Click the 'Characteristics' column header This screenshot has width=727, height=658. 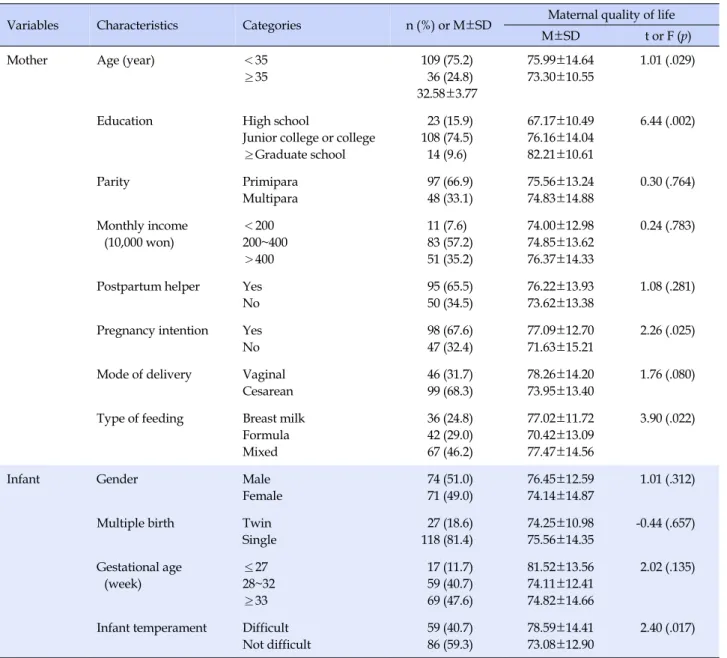pyautogui.click(x=137, y=25)
